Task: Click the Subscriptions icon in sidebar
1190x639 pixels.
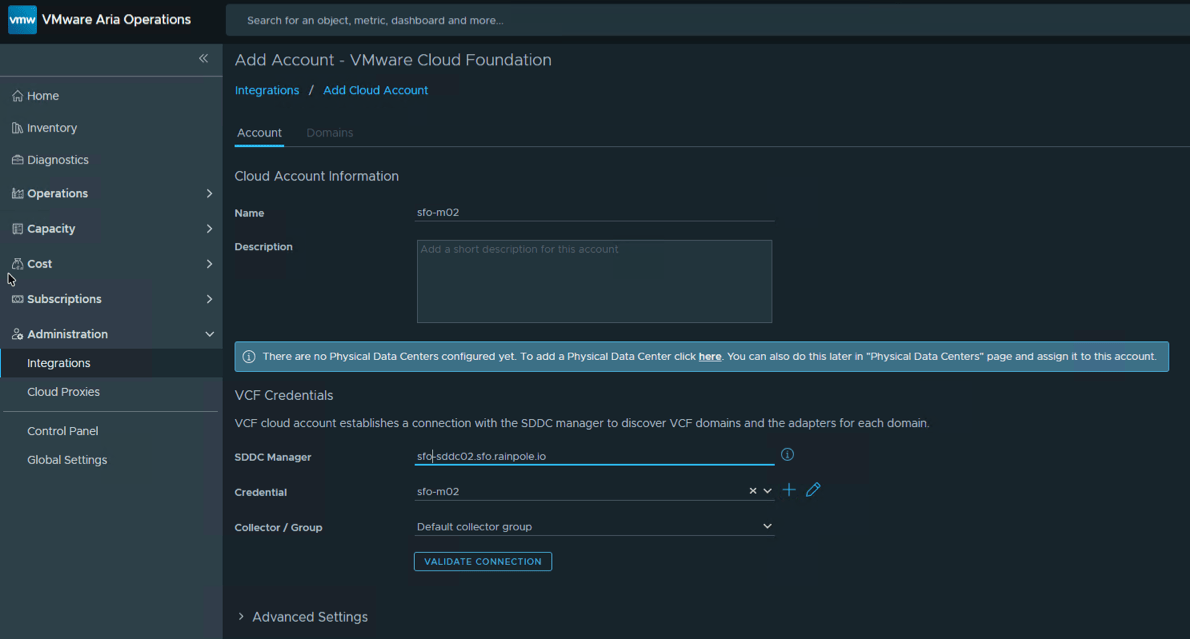Action: pos(17,299)
